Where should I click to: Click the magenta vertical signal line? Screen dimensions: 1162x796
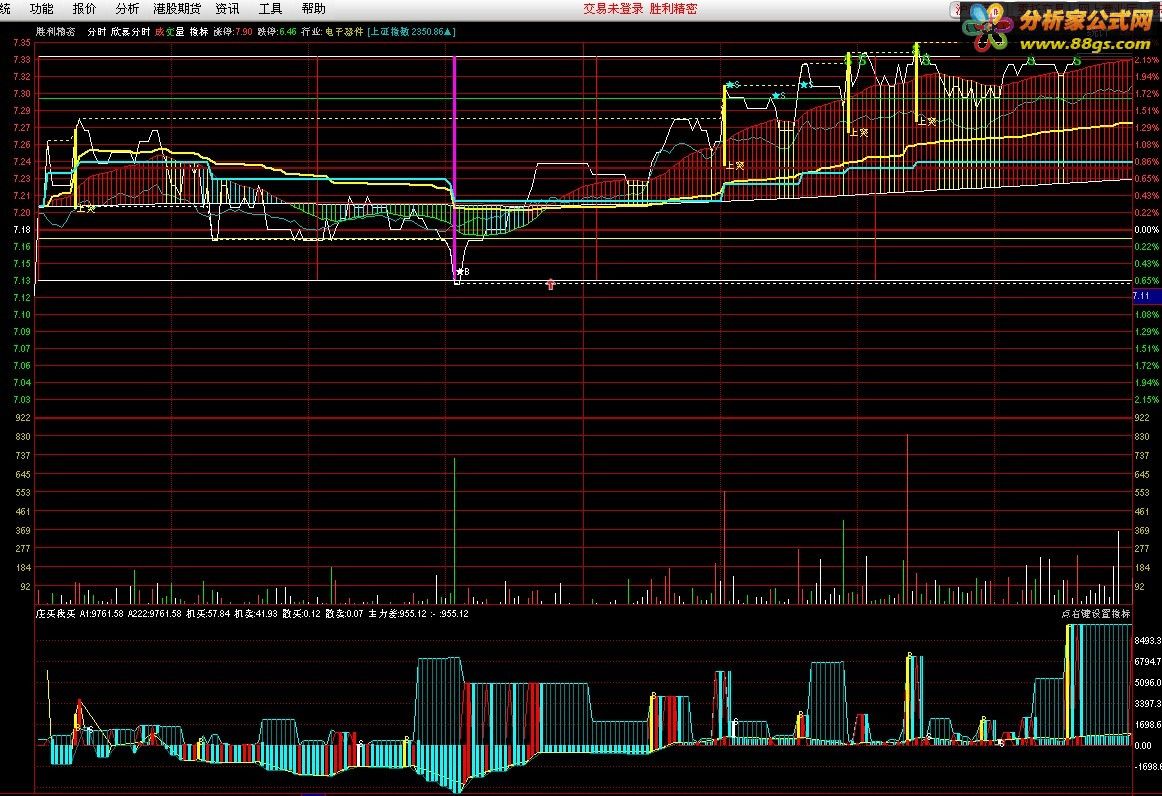454,167
